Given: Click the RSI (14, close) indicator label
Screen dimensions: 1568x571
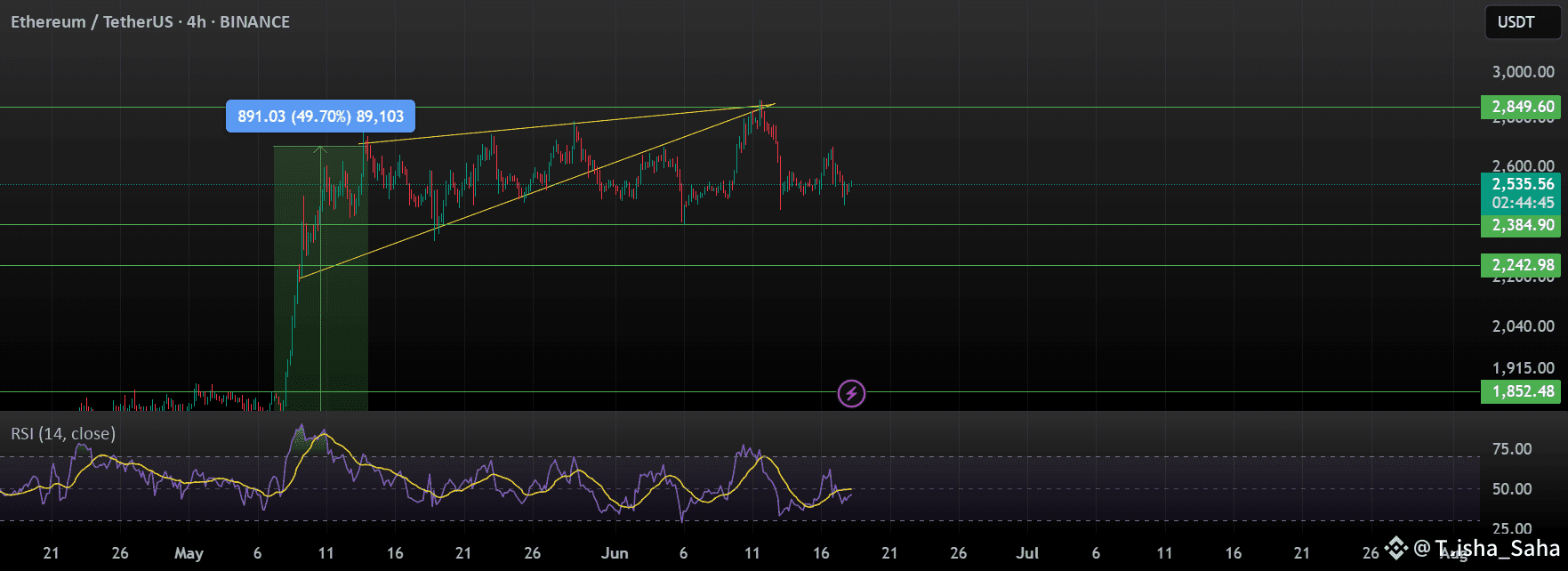Looking at the screenshot, I should point(63,434).
